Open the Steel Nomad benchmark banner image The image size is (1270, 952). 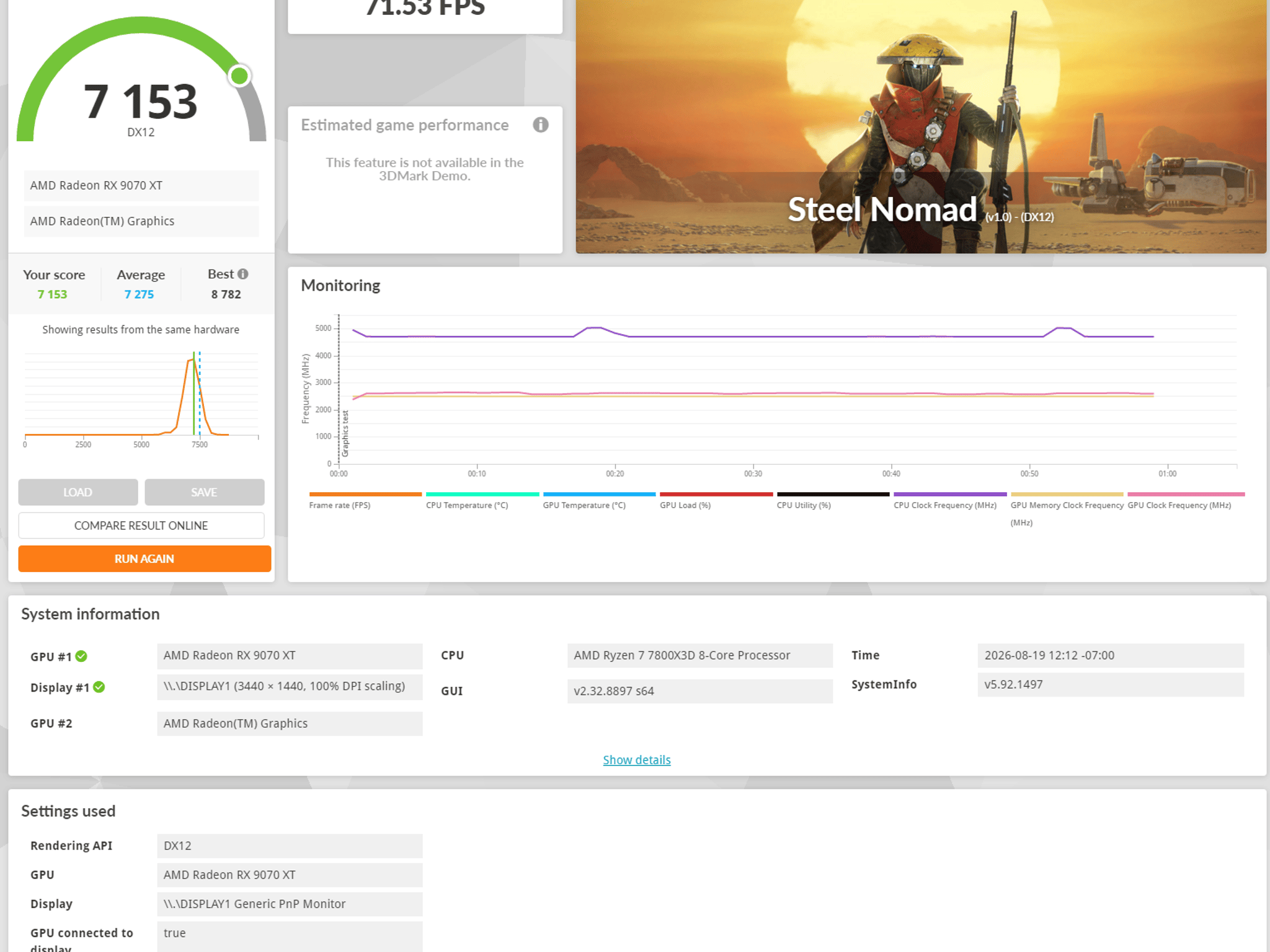click(x=921, y=126)
